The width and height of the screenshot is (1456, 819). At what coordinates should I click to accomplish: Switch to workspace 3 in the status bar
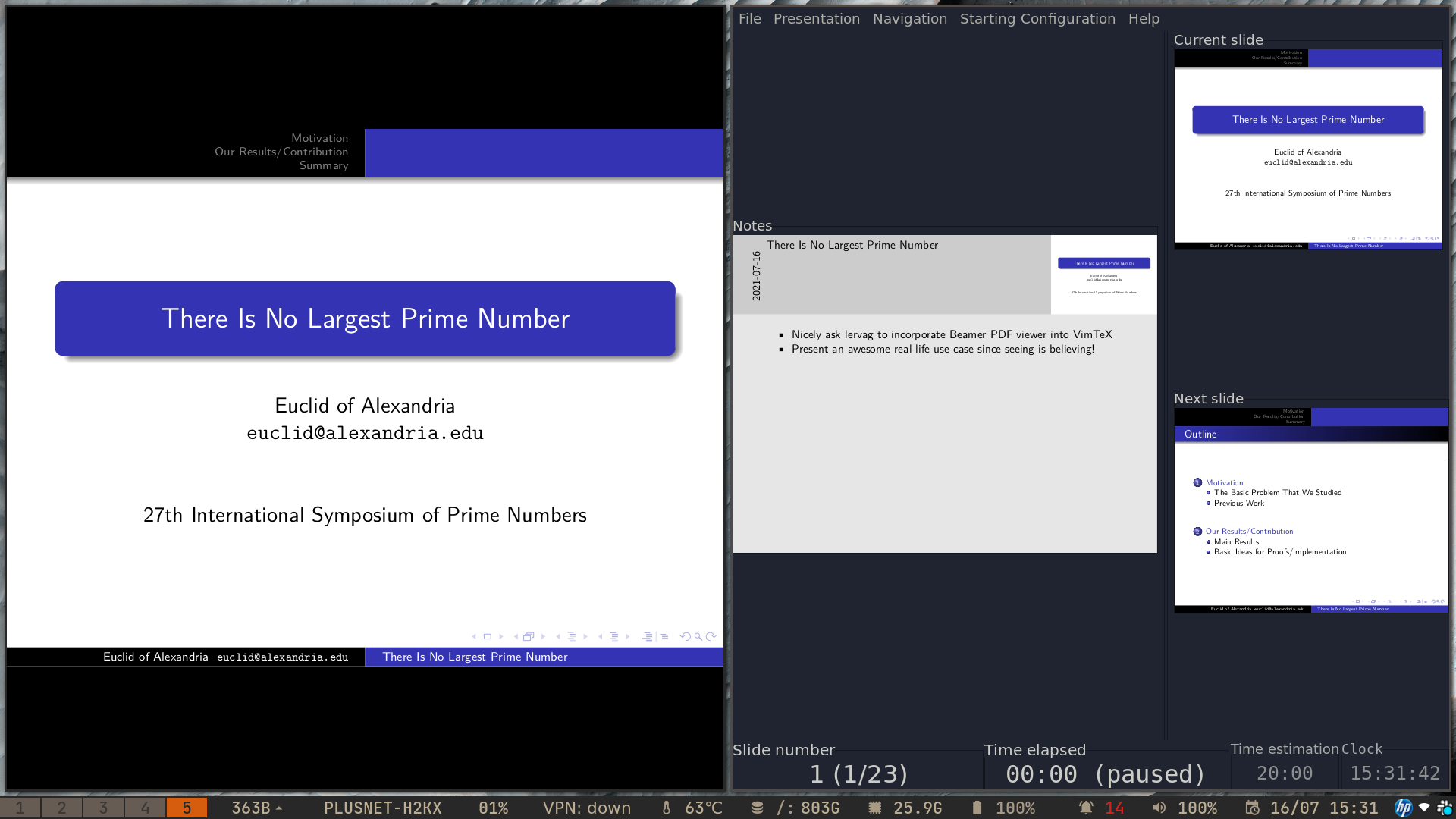click(102, 808)
